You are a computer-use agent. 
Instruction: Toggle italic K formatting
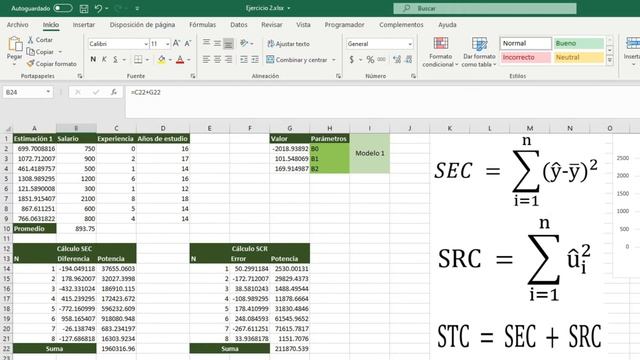[104, 60]
